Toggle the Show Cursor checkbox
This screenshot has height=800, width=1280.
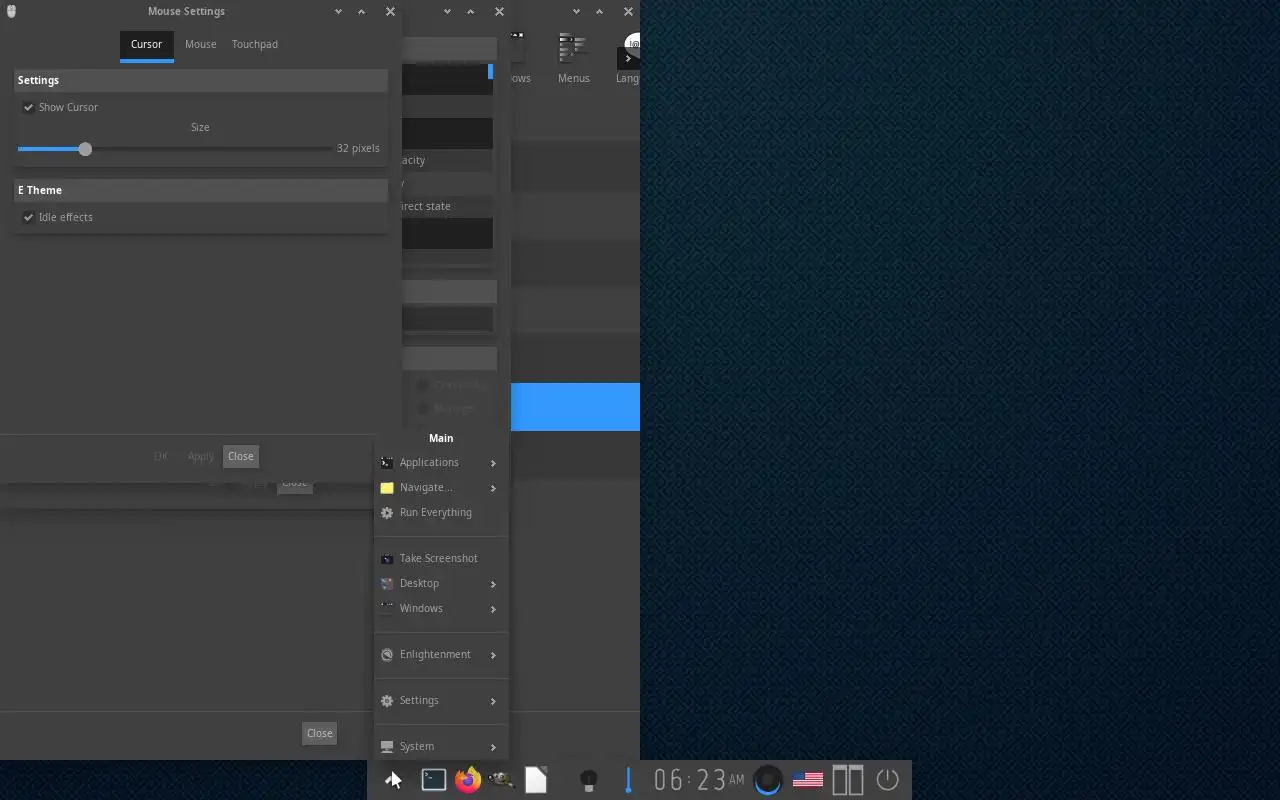pos(29,107)
